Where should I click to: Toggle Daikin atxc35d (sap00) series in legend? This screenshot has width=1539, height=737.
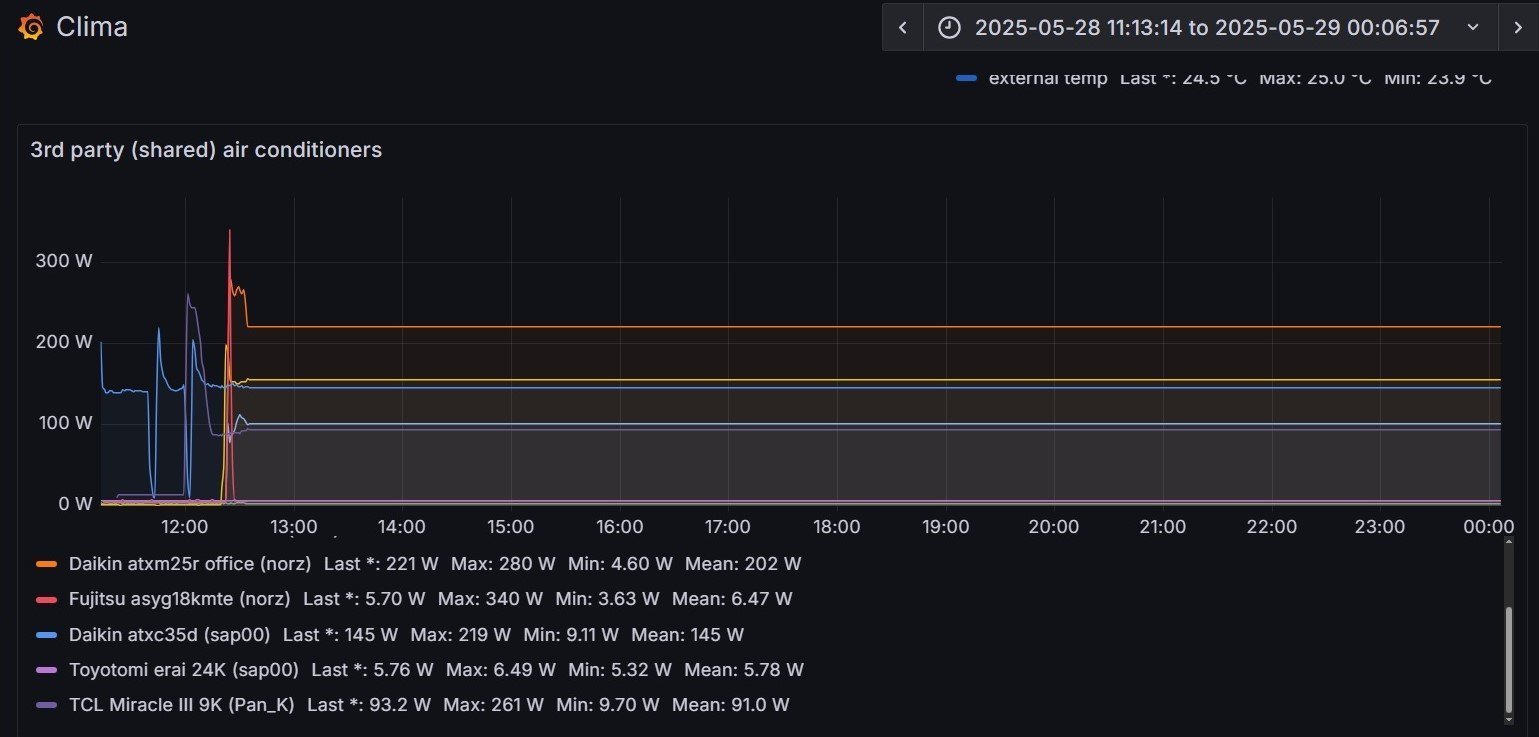170,634
